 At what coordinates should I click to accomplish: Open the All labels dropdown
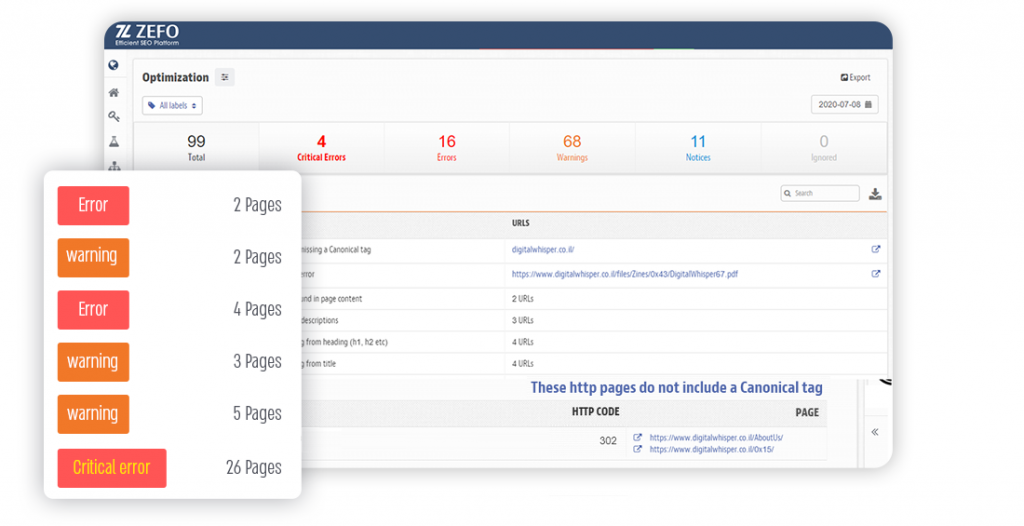(172, 105)
